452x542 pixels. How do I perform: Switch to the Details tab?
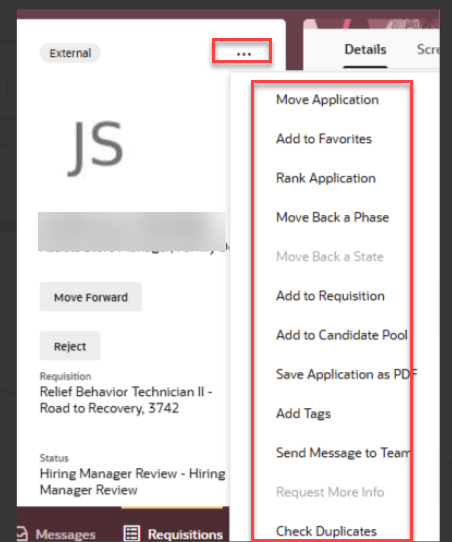tap(365, 49)
